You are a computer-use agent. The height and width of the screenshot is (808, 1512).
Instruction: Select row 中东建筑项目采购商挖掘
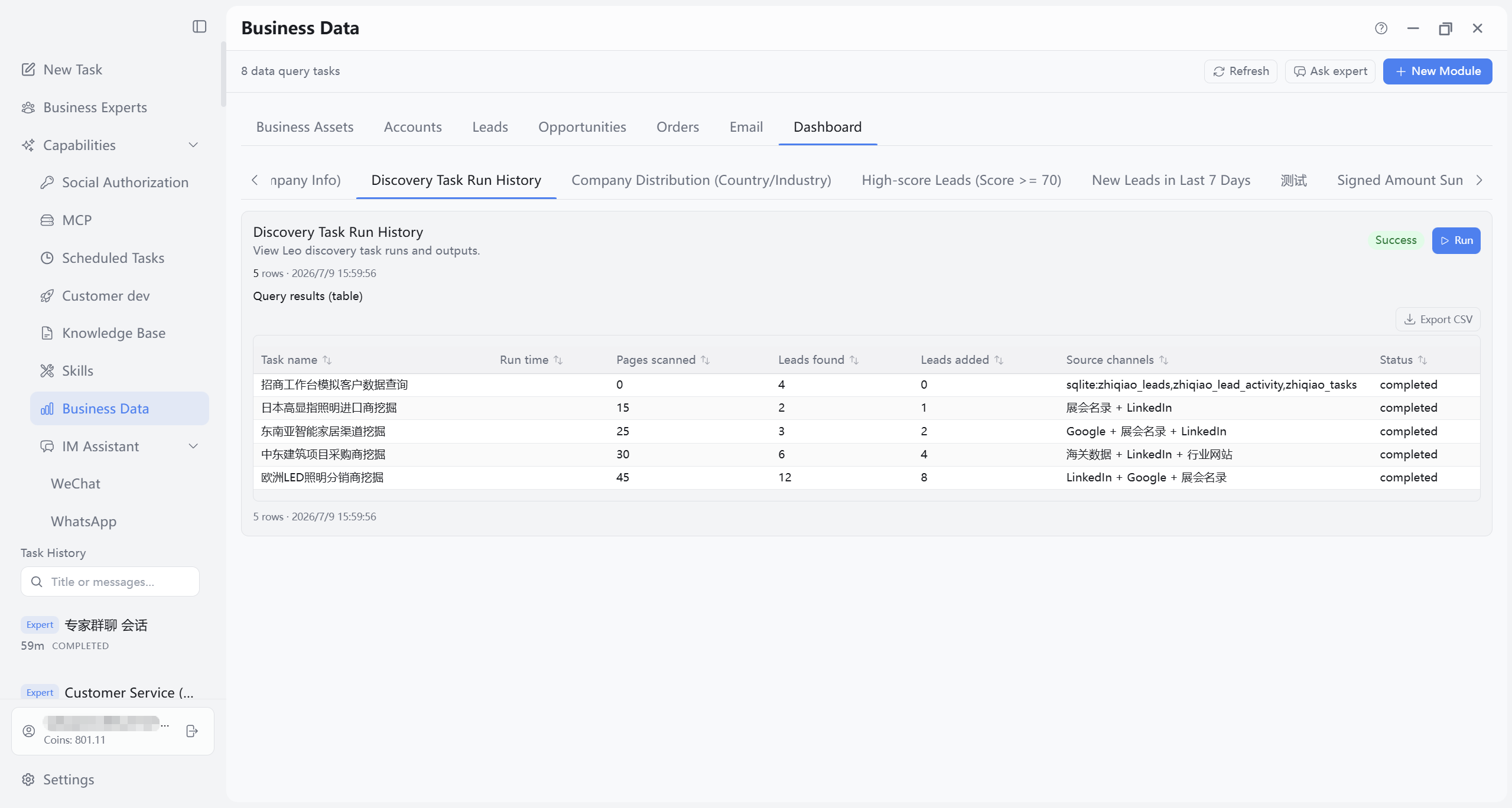[x=866, y=454]
